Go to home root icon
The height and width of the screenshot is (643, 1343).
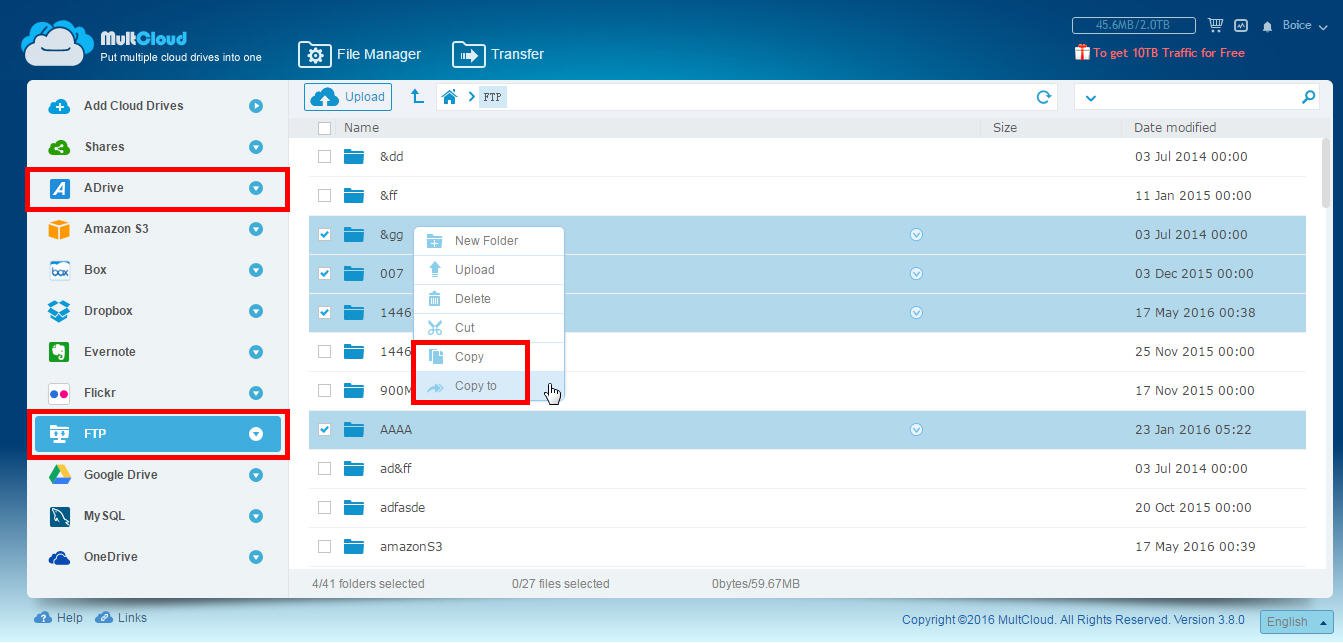450,96
